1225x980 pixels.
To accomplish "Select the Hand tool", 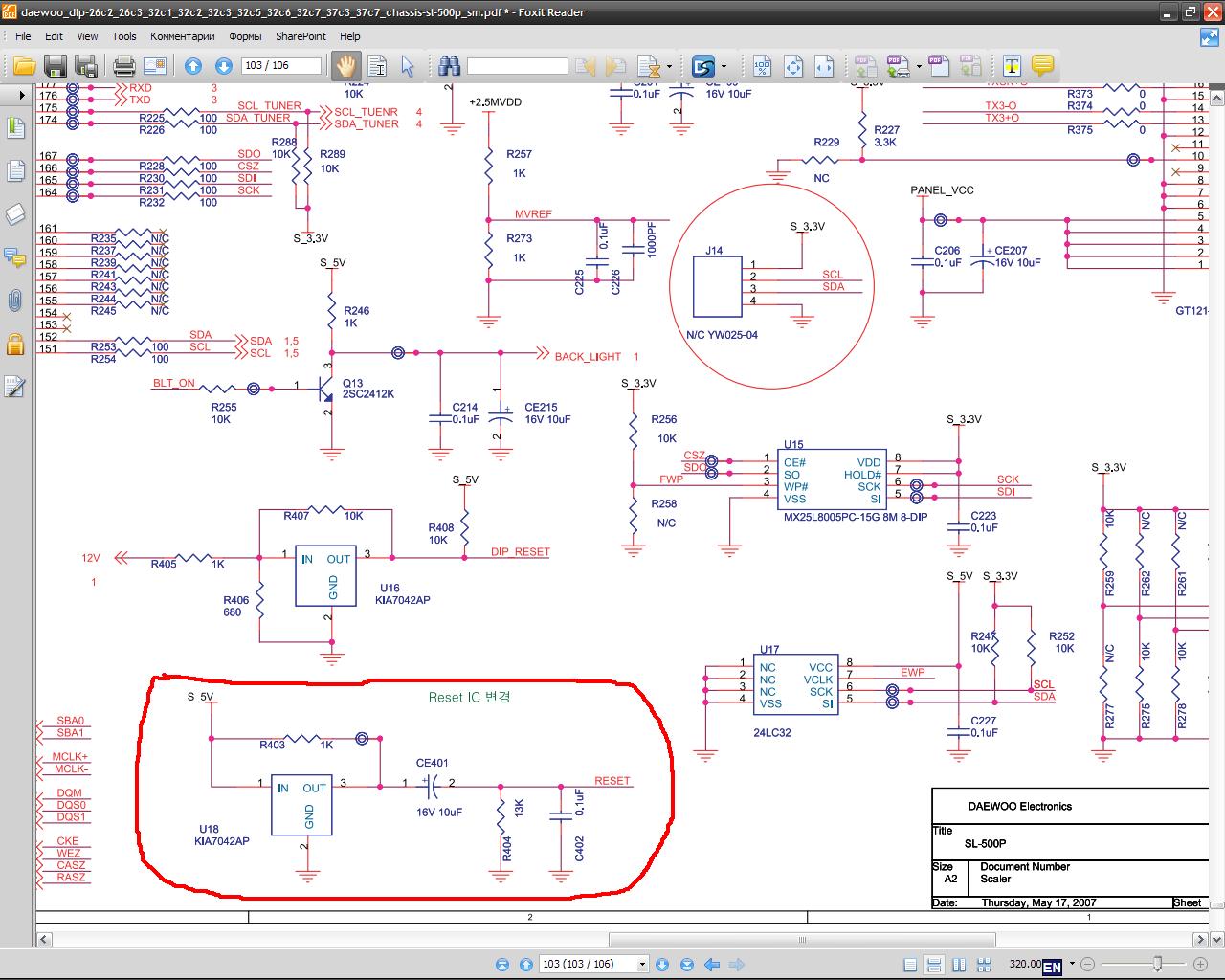I will pos(345,66).
